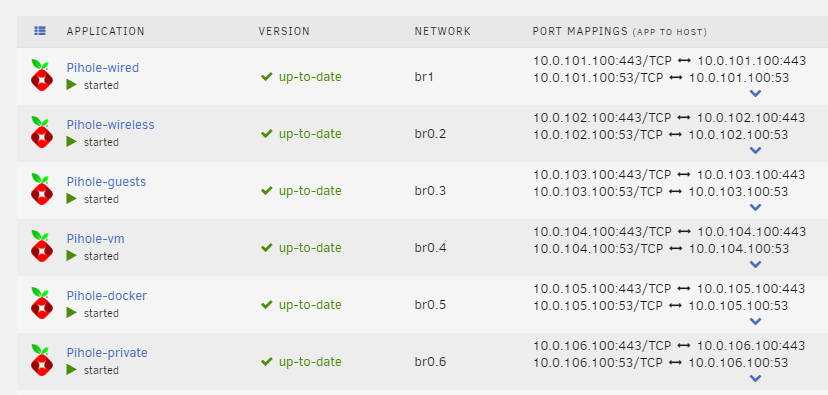Open the Pihole-vm application link

click(x=96, y=239)
